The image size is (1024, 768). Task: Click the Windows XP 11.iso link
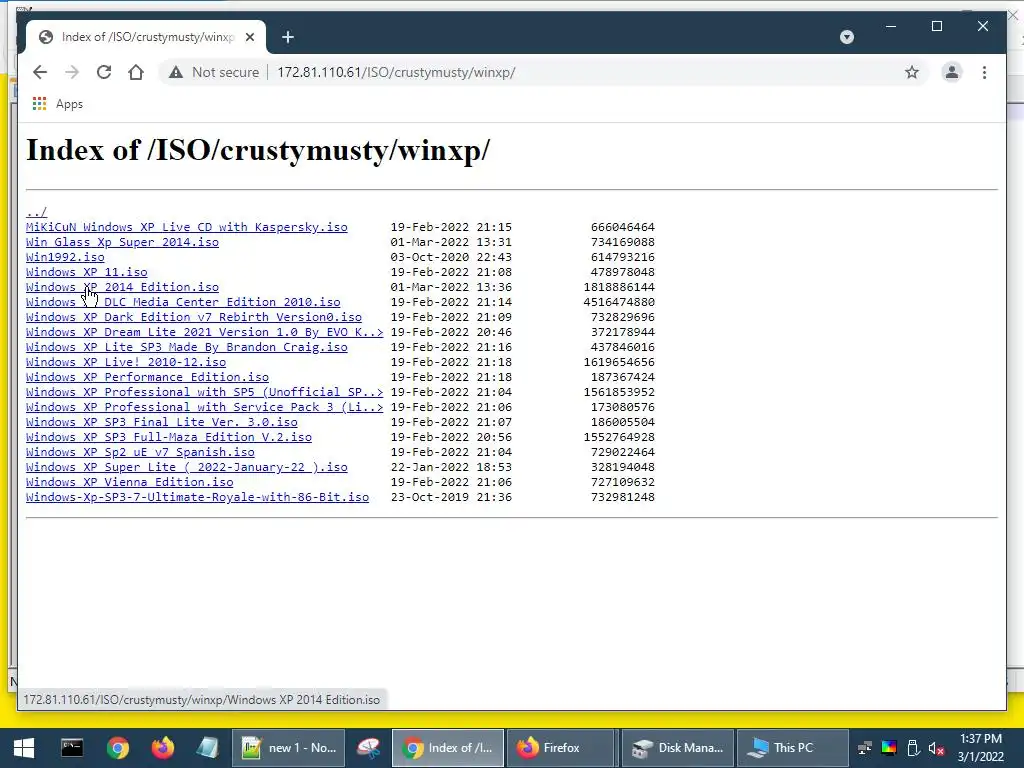click(x=87, y=272)
